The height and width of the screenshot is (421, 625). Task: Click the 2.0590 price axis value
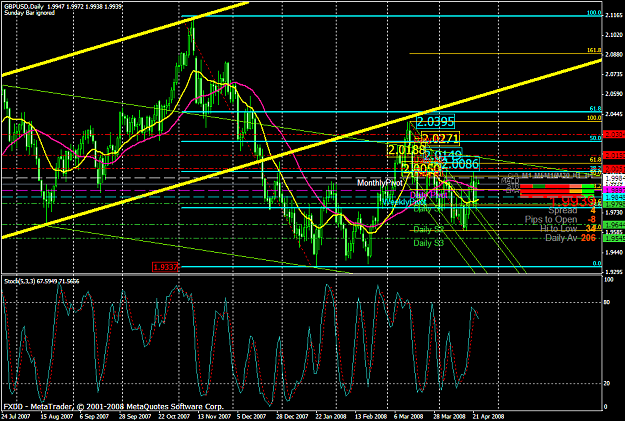click(614, 94)
